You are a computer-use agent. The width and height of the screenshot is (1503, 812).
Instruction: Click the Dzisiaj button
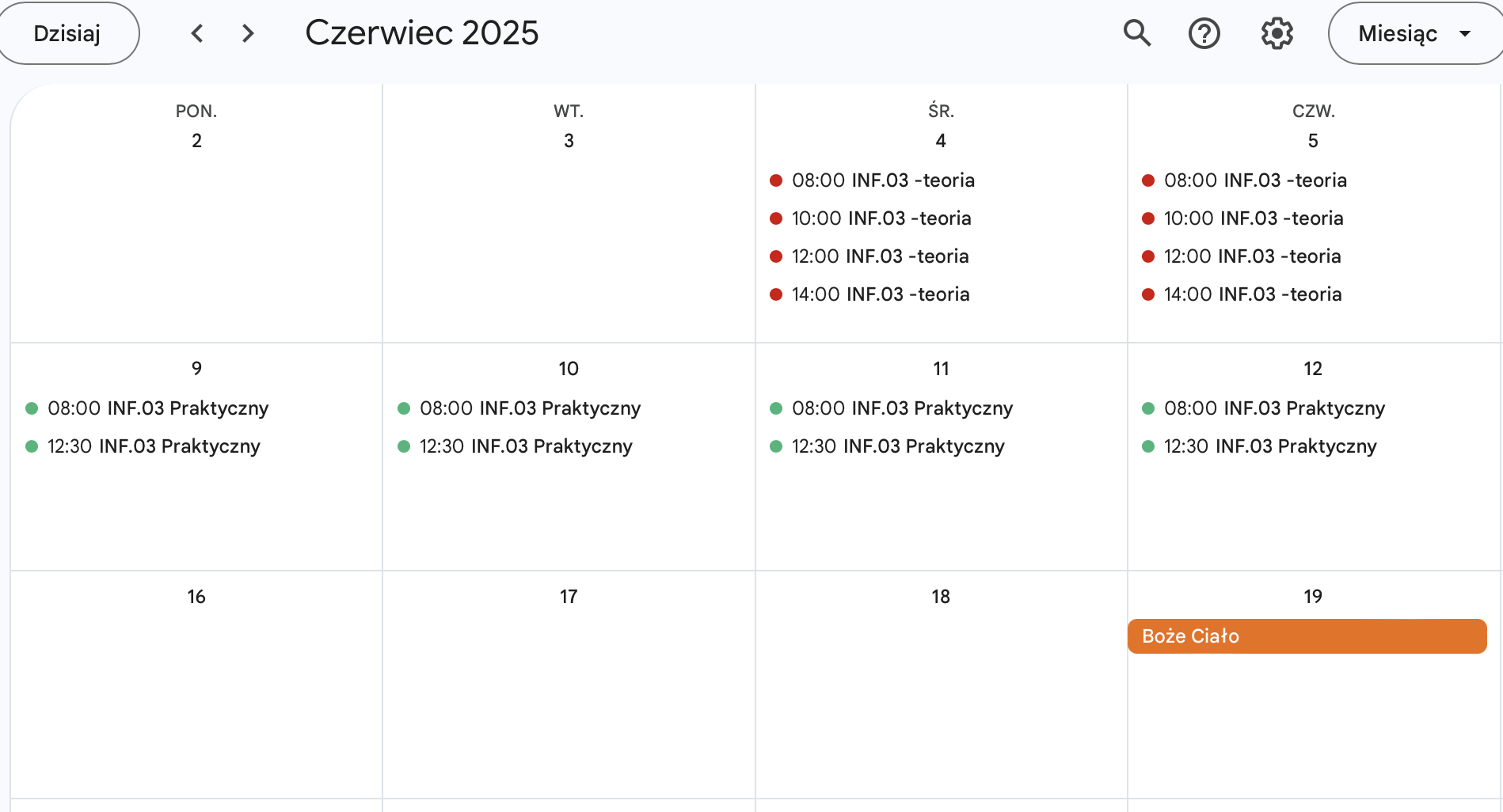click(67, 33)
